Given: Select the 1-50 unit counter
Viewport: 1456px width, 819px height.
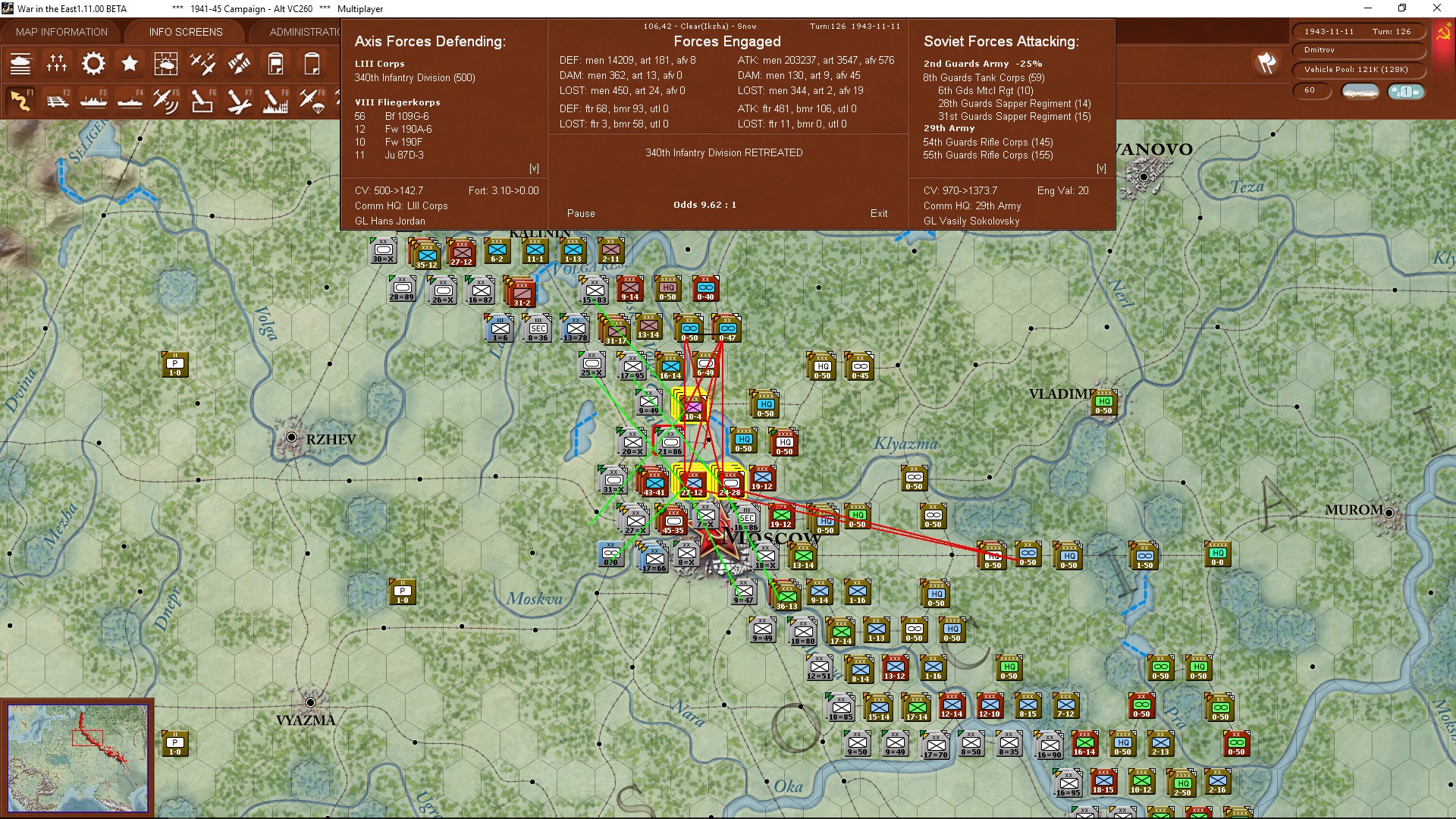Looking at the screenshot, I should point(1144,556).
